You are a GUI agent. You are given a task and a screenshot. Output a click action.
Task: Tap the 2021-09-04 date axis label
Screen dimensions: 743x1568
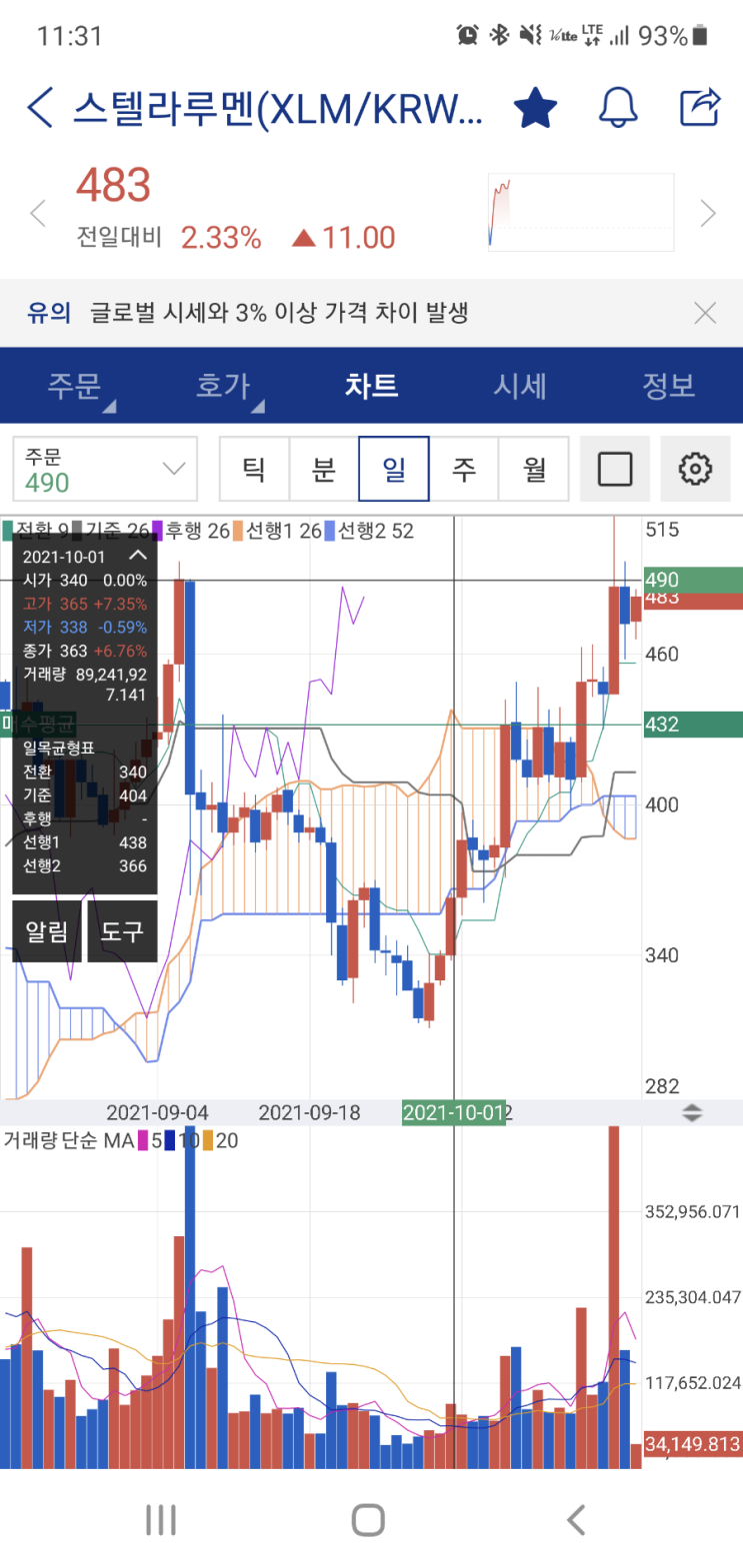157,1112
